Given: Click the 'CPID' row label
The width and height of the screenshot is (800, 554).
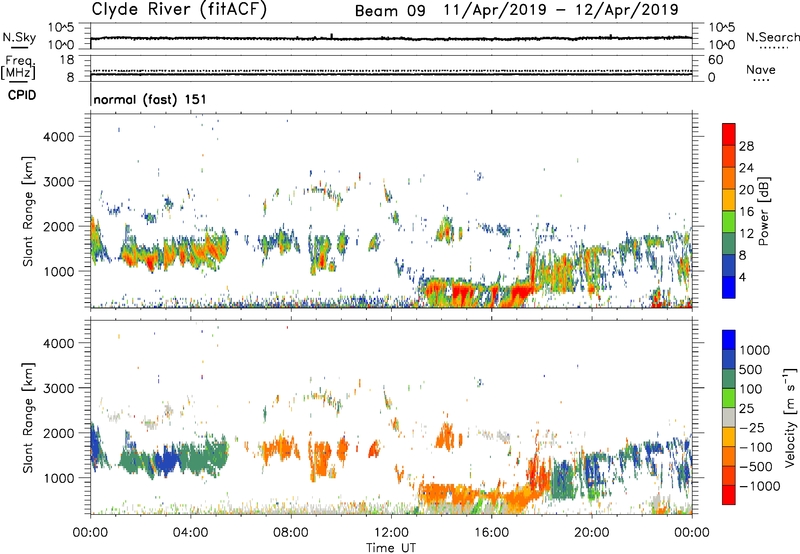Looking at the screenshot, I should click(22, 95).
